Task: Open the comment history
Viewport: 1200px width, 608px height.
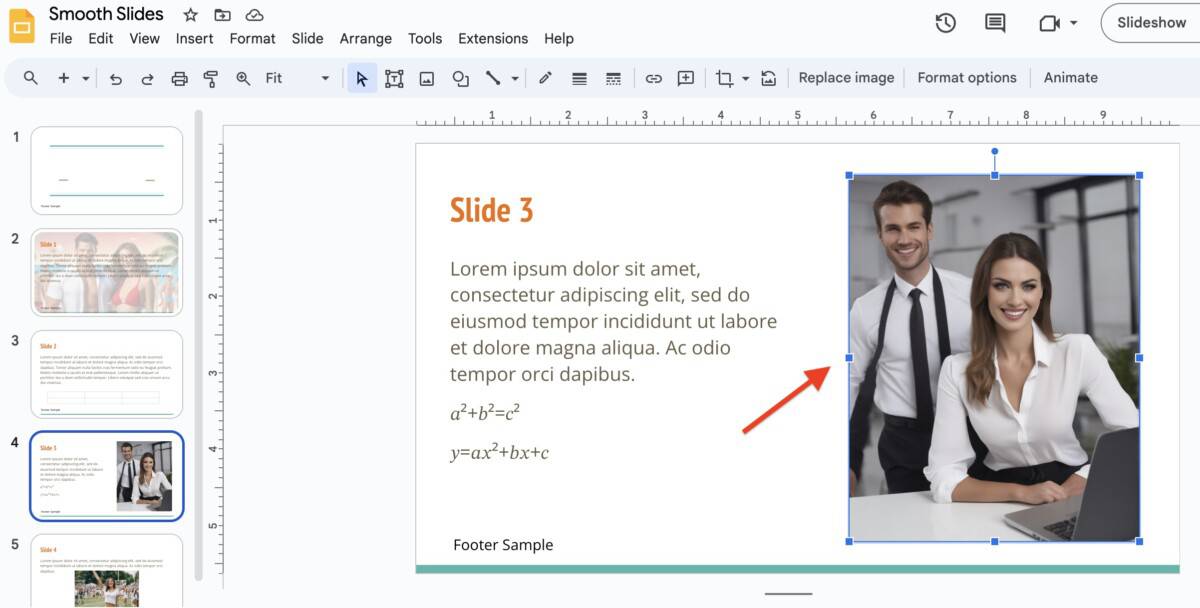Action: pos(994,22)
